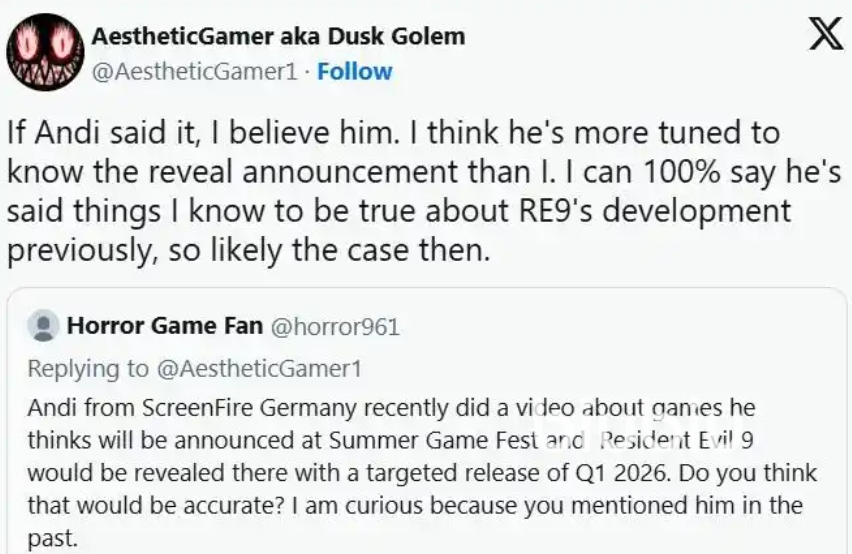Open AestheticGamer's profile avatar picture
Viewport: 852px width, 554px height.
coord(42,54)
